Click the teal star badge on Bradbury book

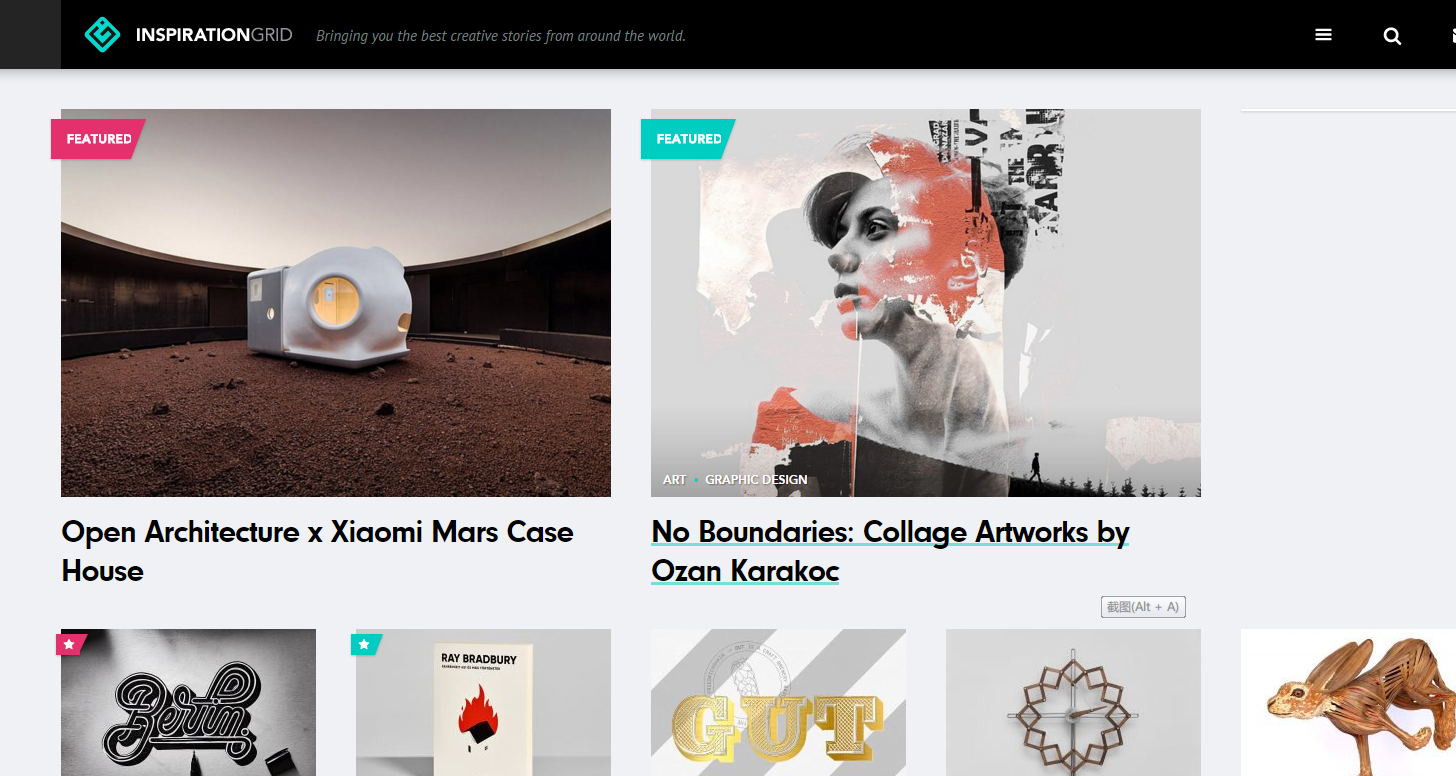tap(365, 645)
